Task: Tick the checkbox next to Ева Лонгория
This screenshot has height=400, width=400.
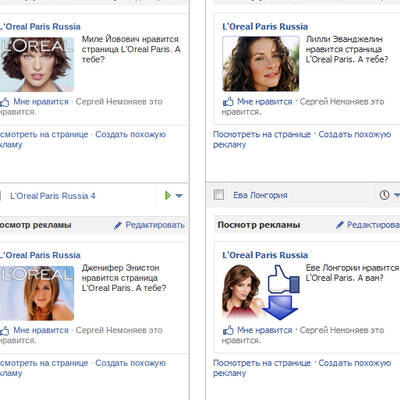Action: click(219, 195)
